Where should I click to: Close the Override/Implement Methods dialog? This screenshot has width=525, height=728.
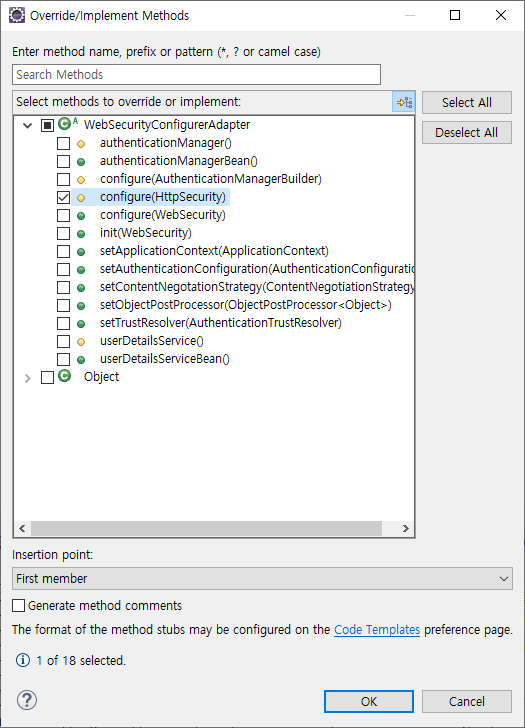(x=501, y=15)
